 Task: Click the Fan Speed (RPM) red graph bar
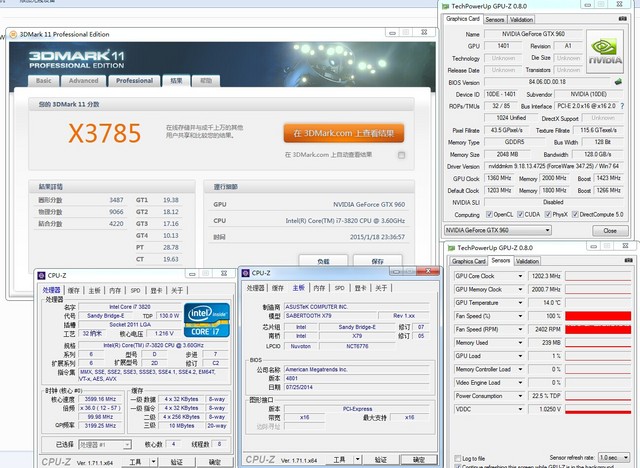[x=598, y=329]
